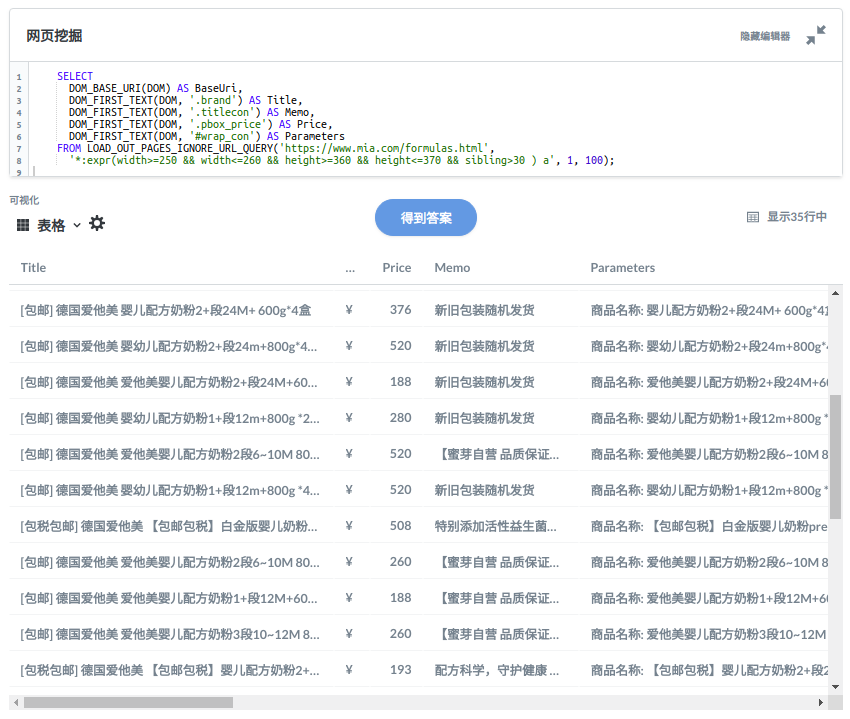Click the horizontal scrollbar right arrow
This screenshot has height=719, width=850.
pyautogui.click(x=821, y=702)
